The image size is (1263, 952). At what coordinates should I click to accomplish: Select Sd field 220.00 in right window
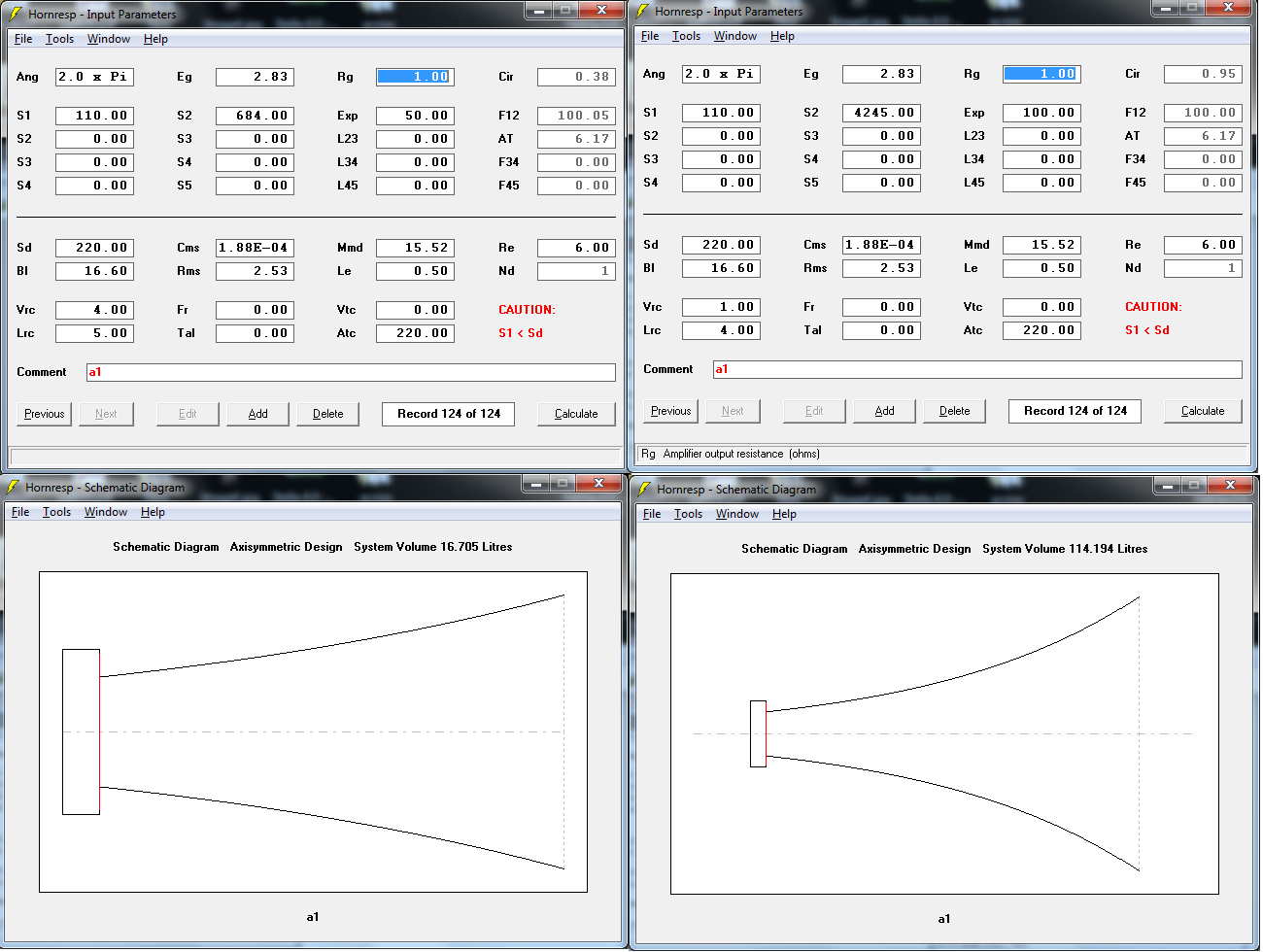tap(721, 245)
